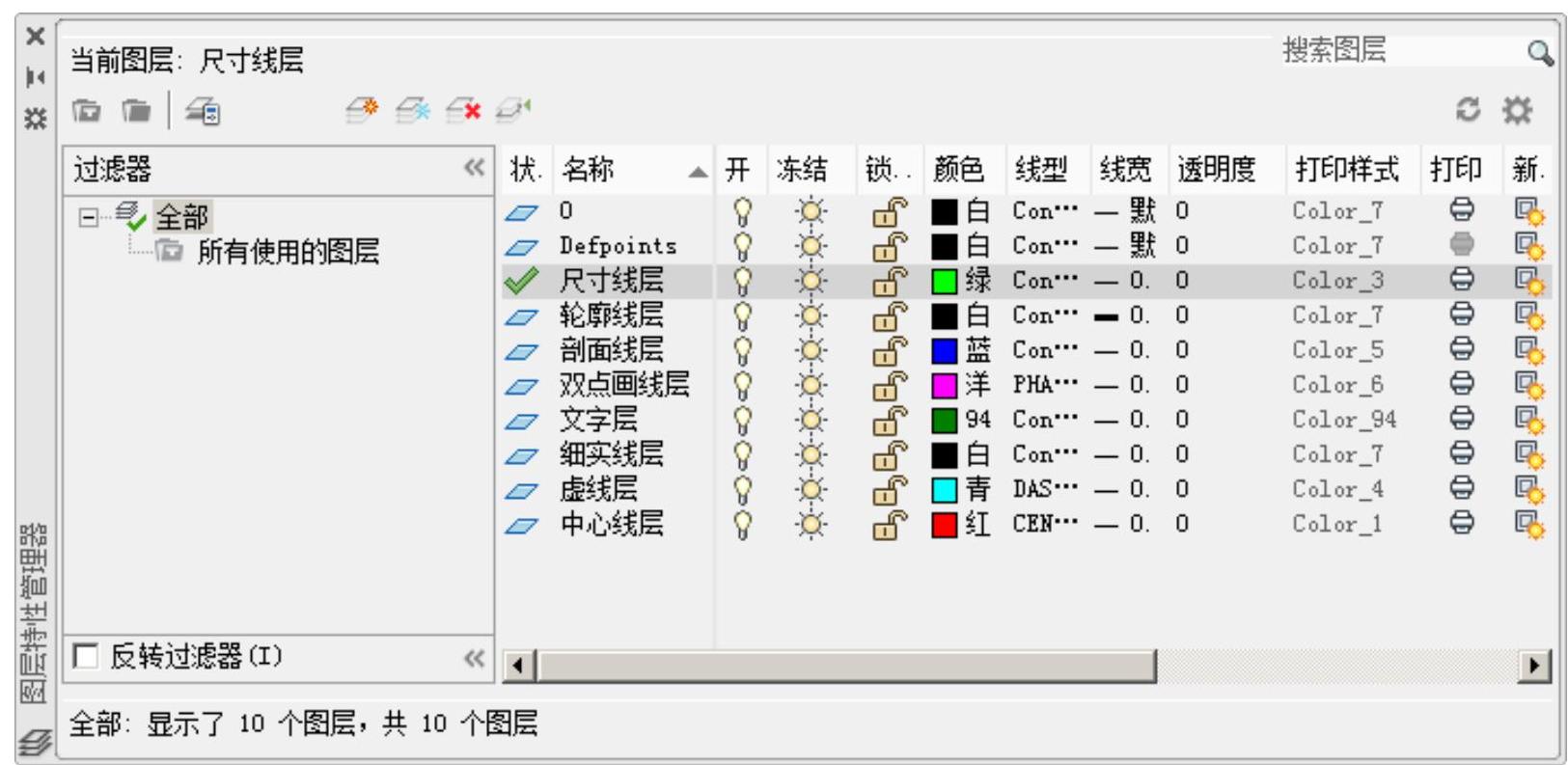Open linetype selection for 双点画线层 PHA
The height and width of the screenshot is (765, 1568).
coord(1045,385)
